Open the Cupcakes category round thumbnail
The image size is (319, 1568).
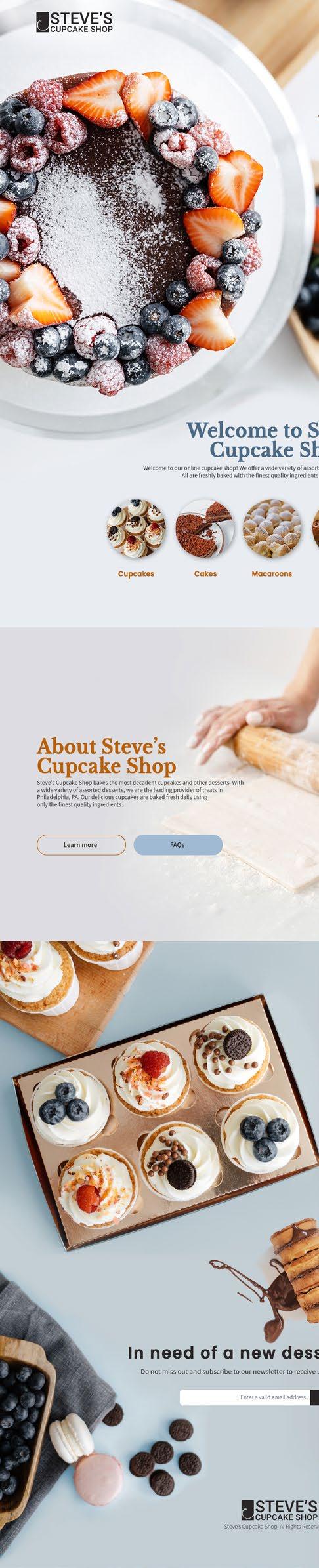coord(136,528)
